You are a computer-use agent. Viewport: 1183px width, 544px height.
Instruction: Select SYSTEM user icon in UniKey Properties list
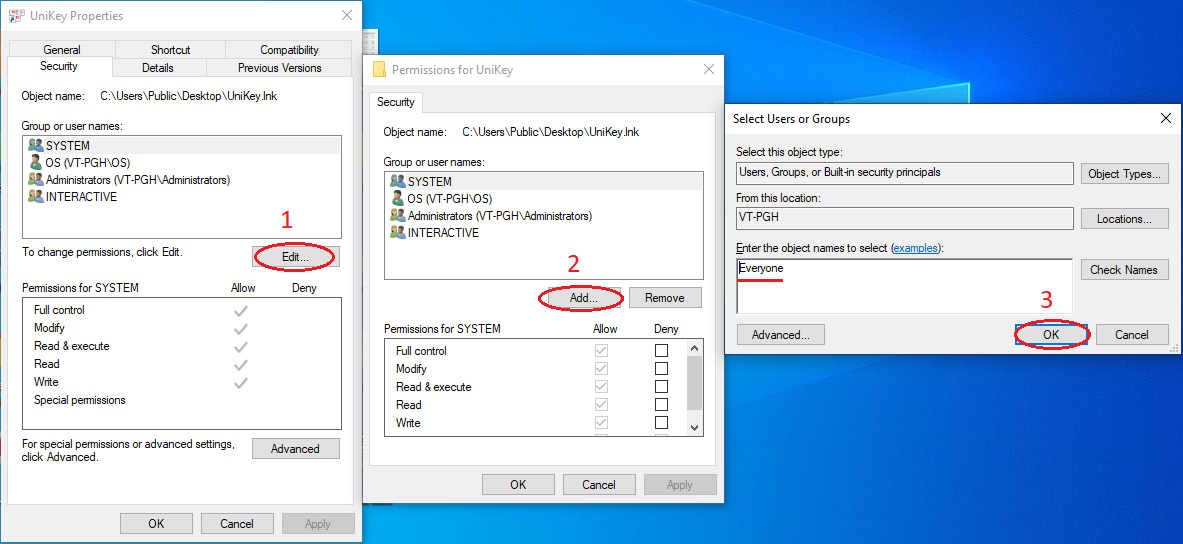point(36,145)
